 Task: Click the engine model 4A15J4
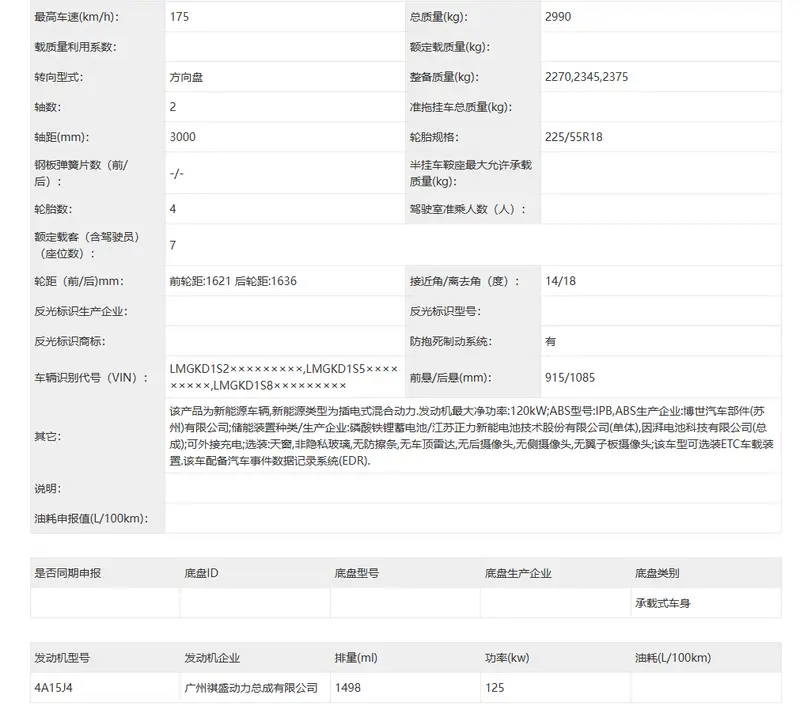(x=53, y=688)
